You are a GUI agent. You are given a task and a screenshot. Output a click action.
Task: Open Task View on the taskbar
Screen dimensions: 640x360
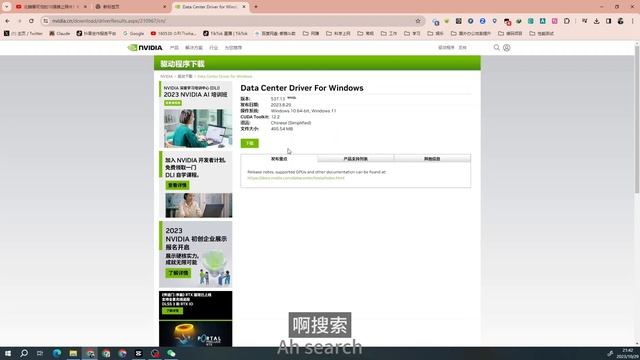(x=40, y=353)
